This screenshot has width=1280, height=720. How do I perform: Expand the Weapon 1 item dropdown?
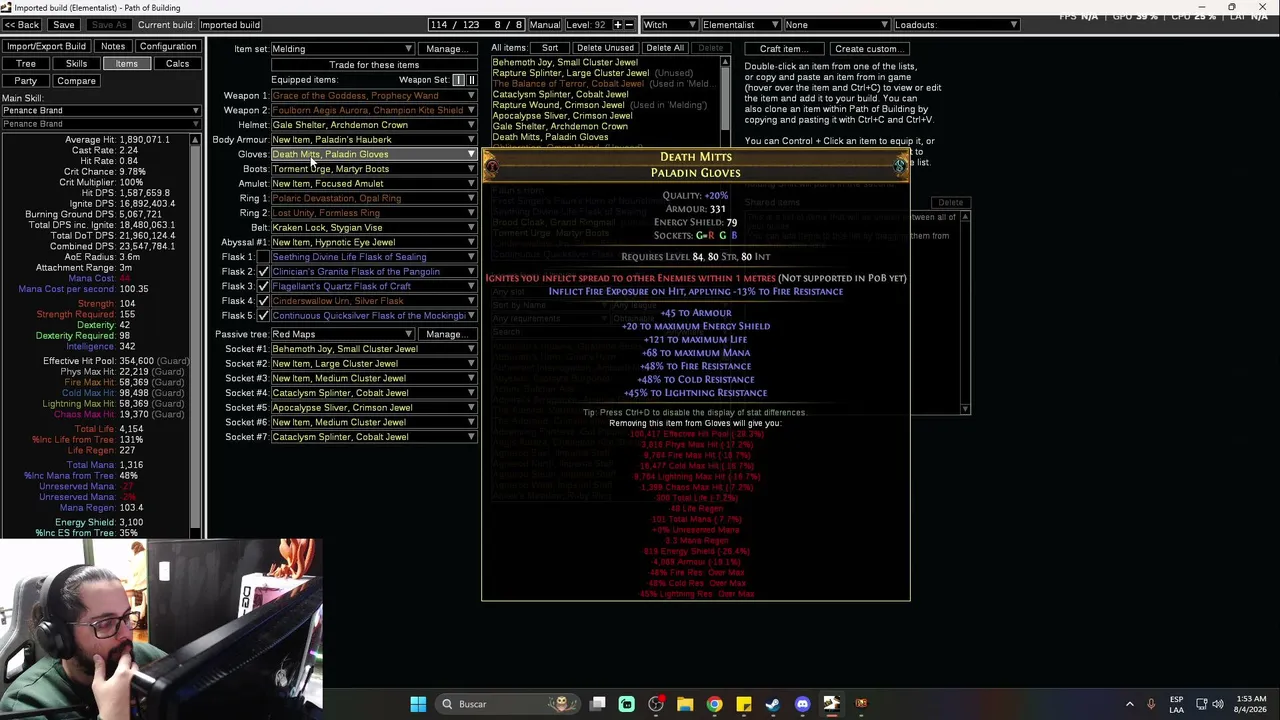click(x=374, y=96)
